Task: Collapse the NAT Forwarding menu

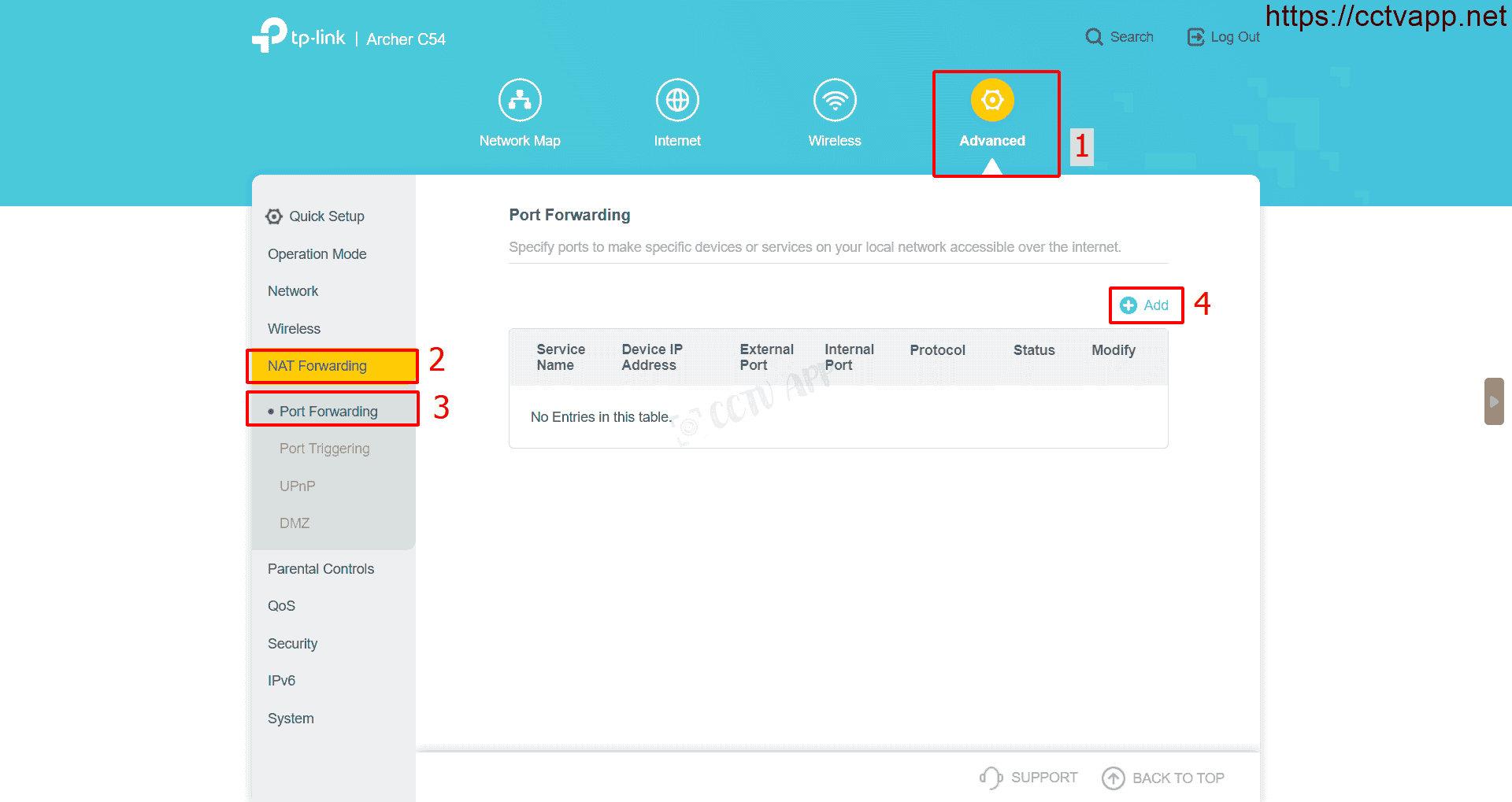Action: [x=317, y=366]
